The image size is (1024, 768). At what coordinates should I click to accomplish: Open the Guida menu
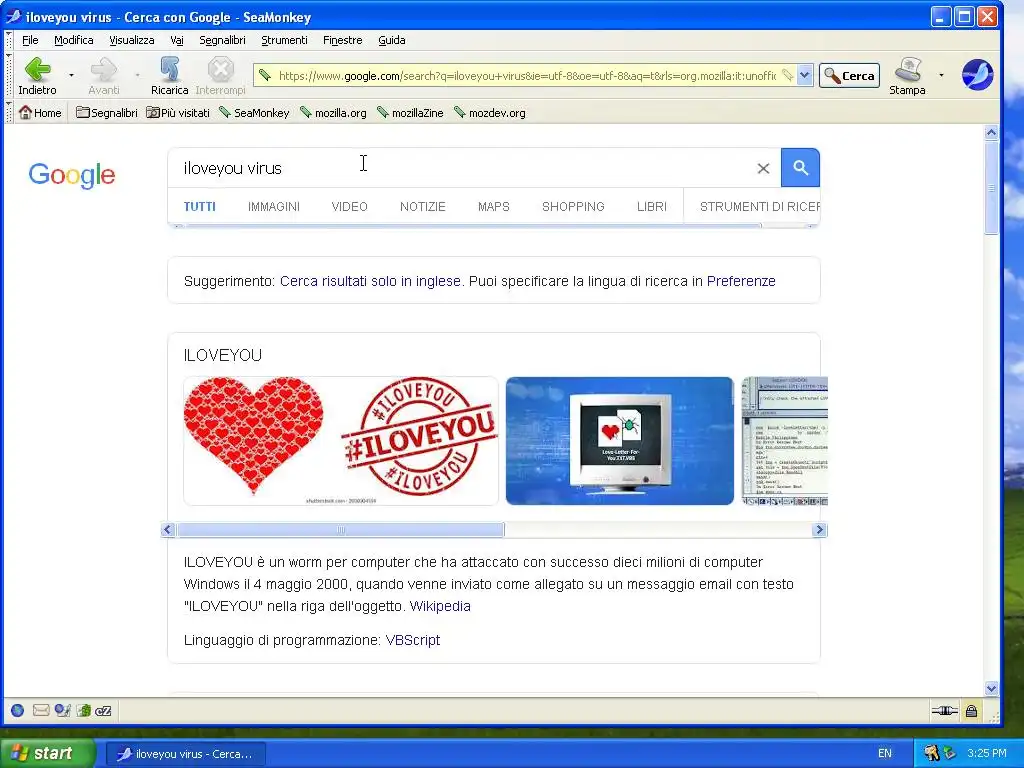[x=392, y=40]
